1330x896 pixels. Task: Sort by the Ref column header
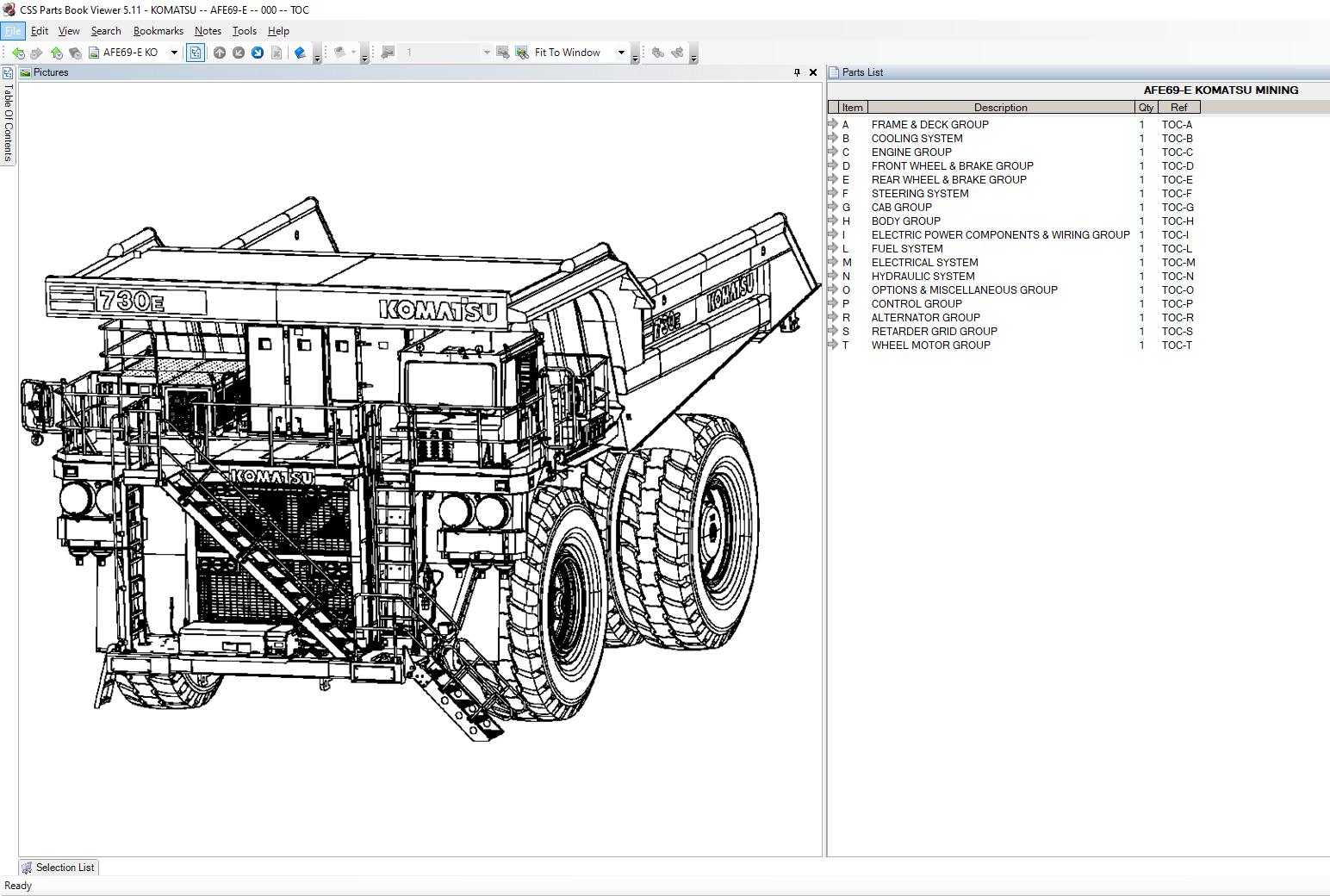[x=1179, y=108]
